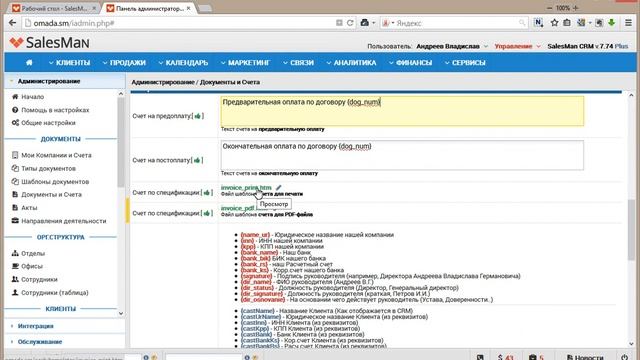
Task: Open the invoice_pdf template link
Action: 238,208
